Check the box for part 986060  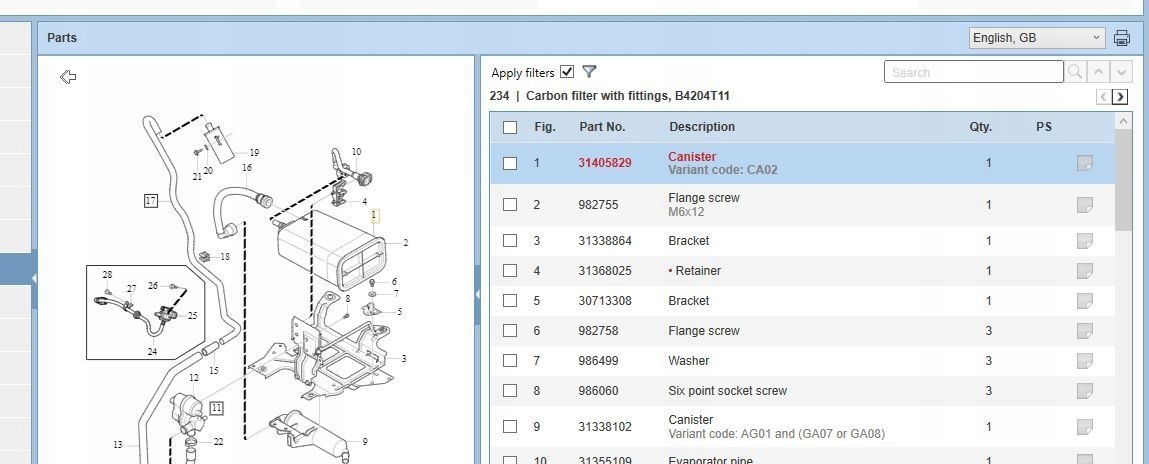click(x=510, y=391)
